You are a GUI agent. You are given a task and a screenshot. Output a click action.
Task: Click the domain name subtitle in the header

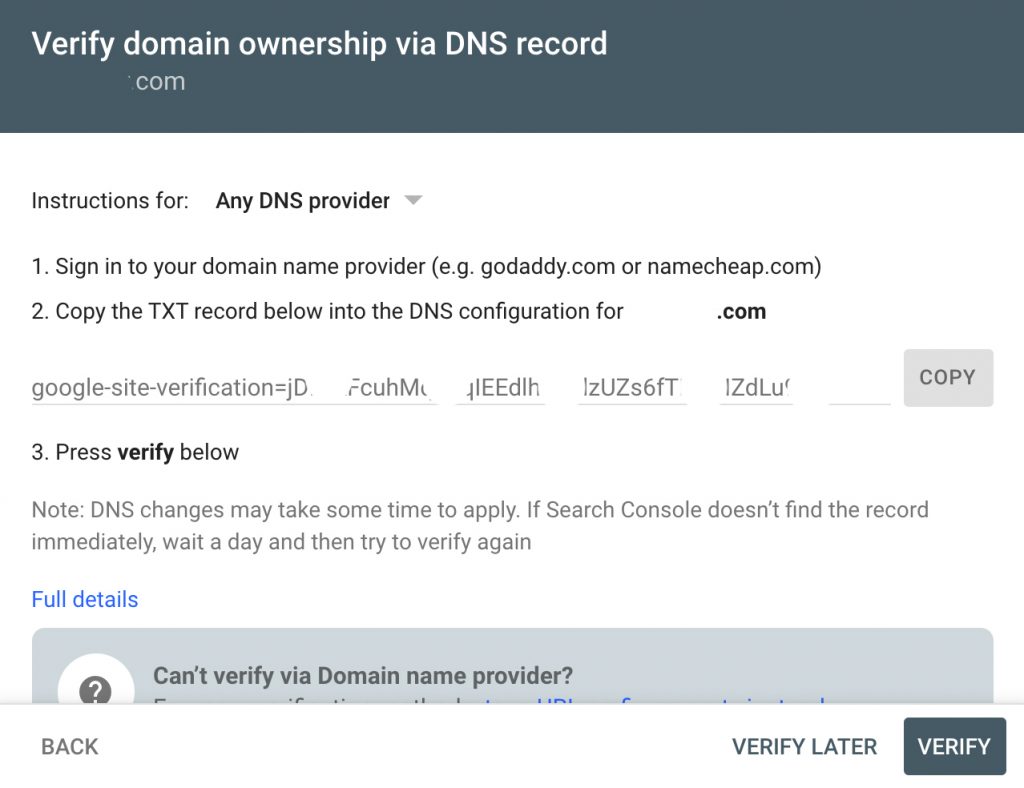(158, 82)
